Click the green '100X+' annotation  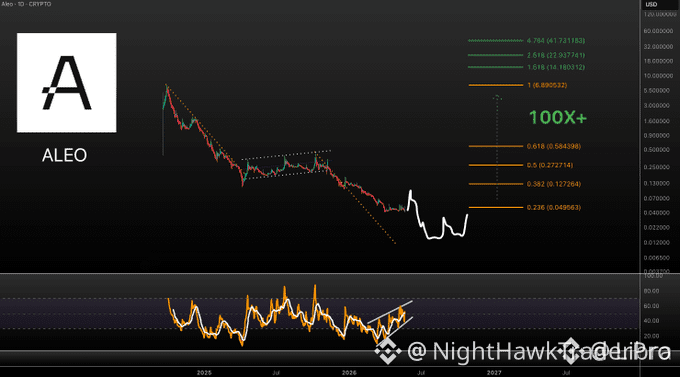click(x=558, y=118)
